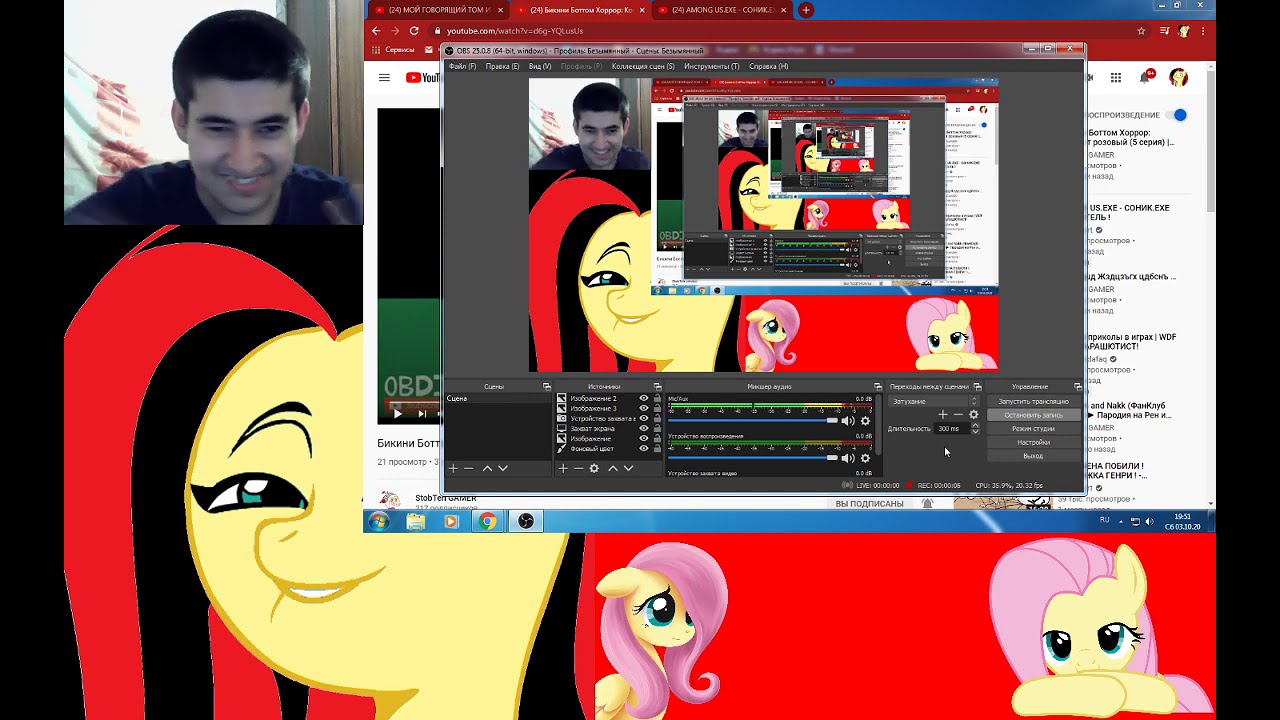
Task: Switch to the AMONG US.EXE Chrome tab
Action: click(721, 10)
